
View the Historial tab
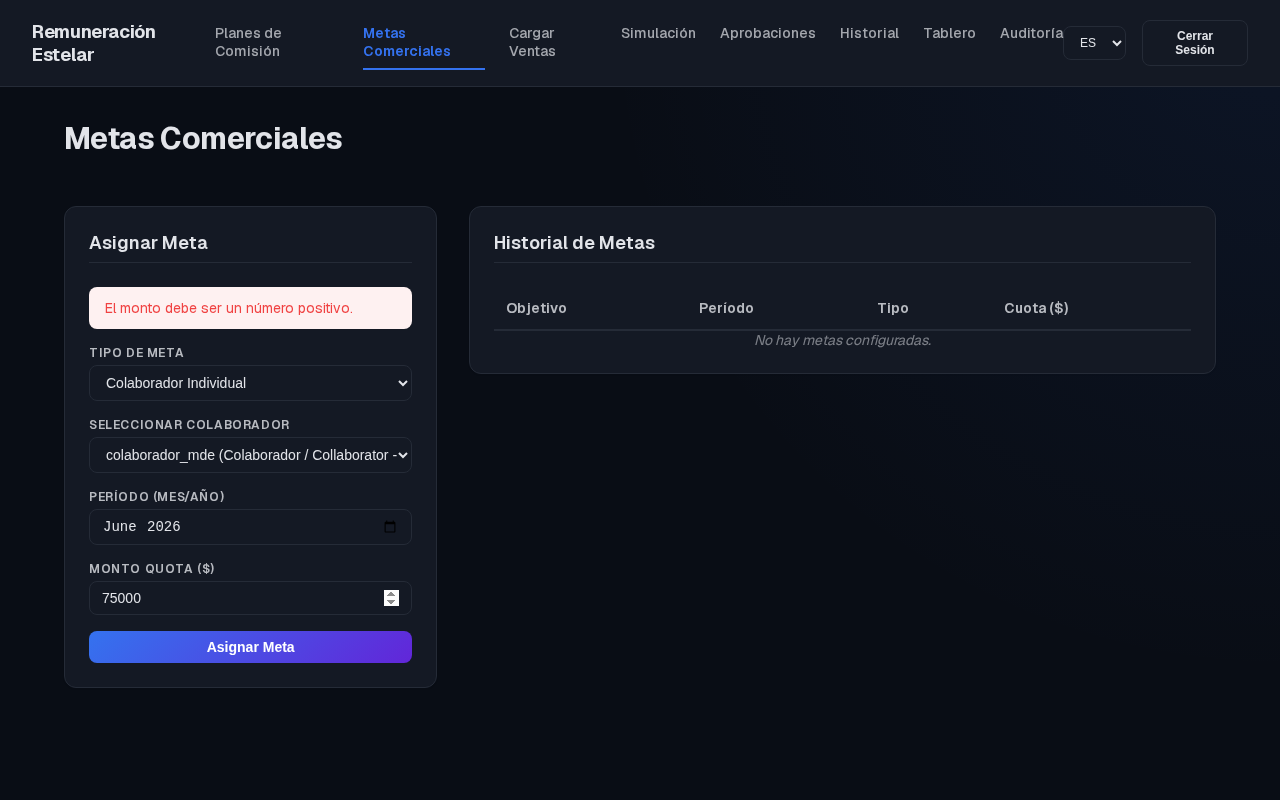pyautogui.click(x=869, y=33)
